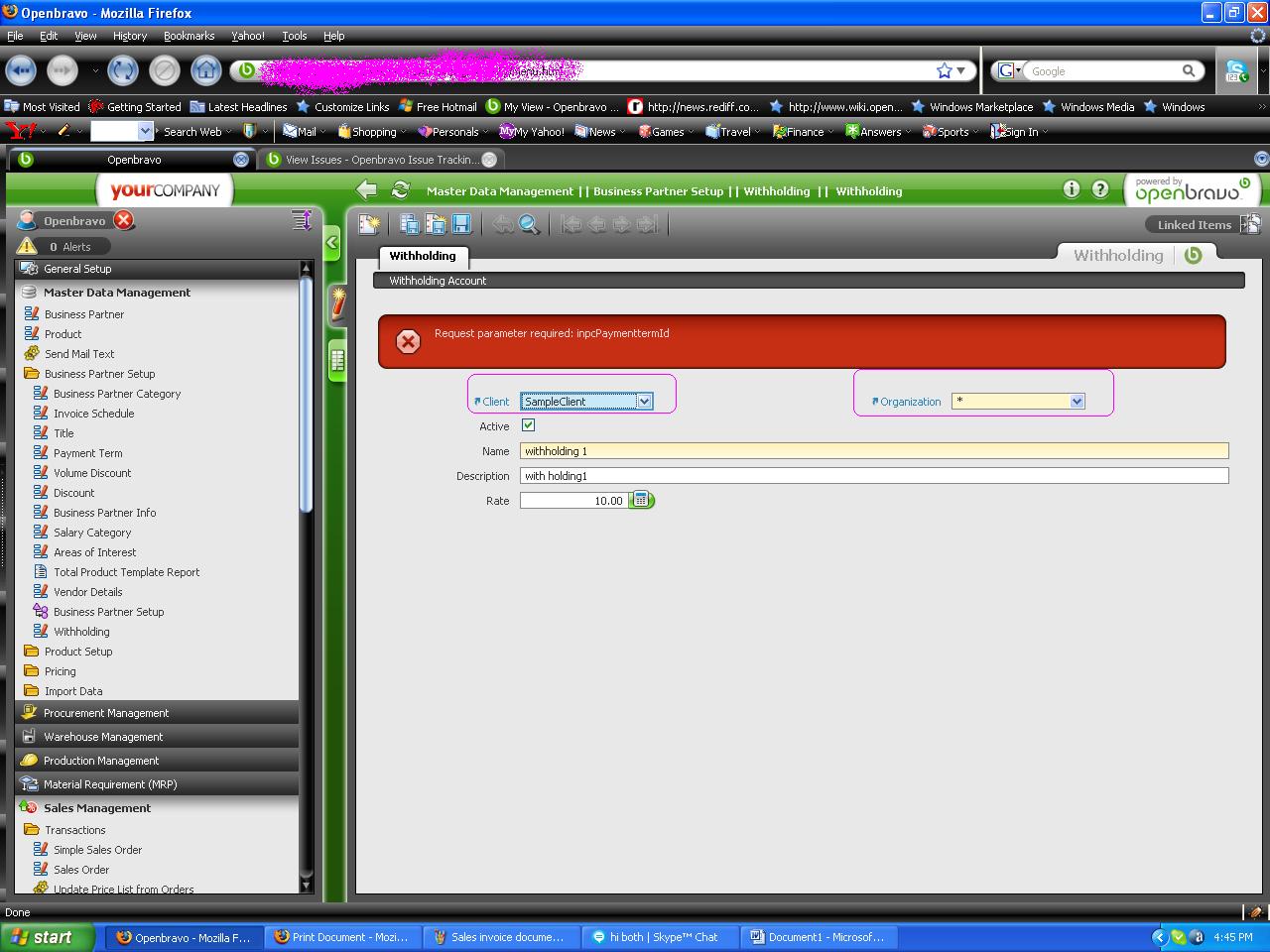Click the Save record toolbar icon

pos(409,225)
